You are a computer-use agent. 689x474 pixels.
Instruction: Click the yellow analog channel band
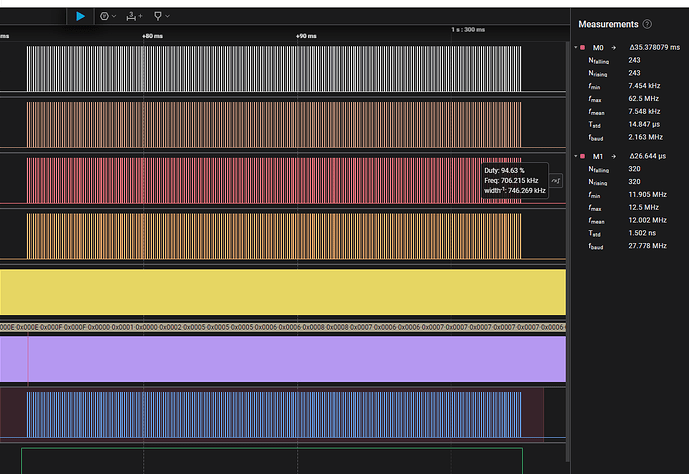[282, 293]
